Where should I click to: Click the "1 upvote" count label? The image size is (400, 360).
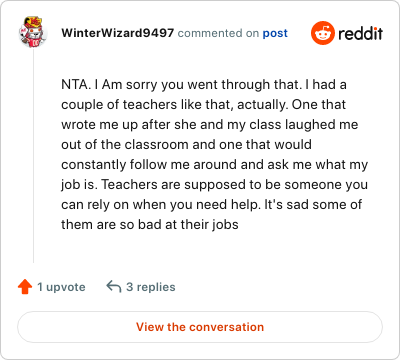point(61,287)
